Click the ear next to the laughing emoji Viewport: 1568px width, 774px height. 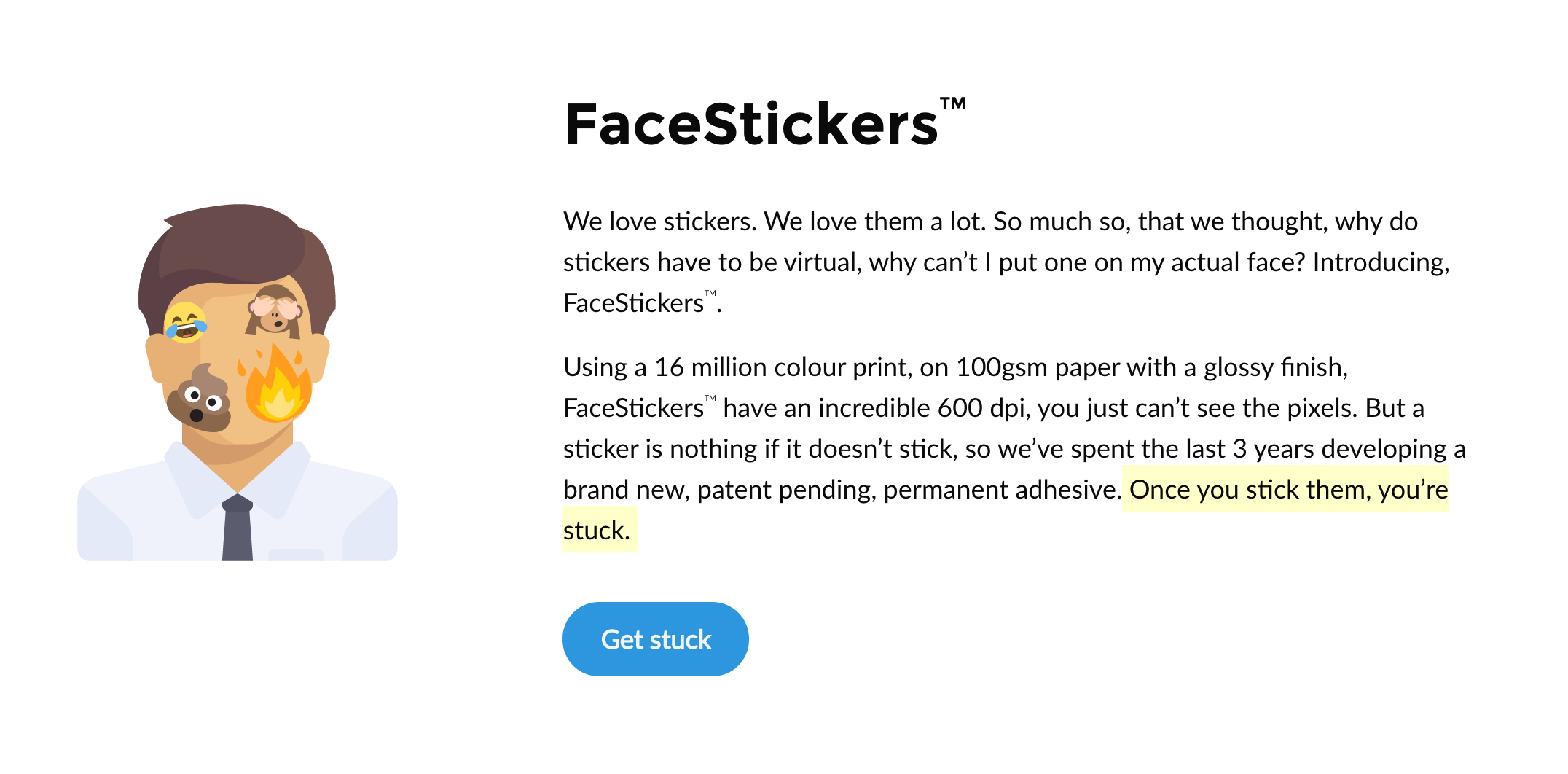(x=156, y=359)
